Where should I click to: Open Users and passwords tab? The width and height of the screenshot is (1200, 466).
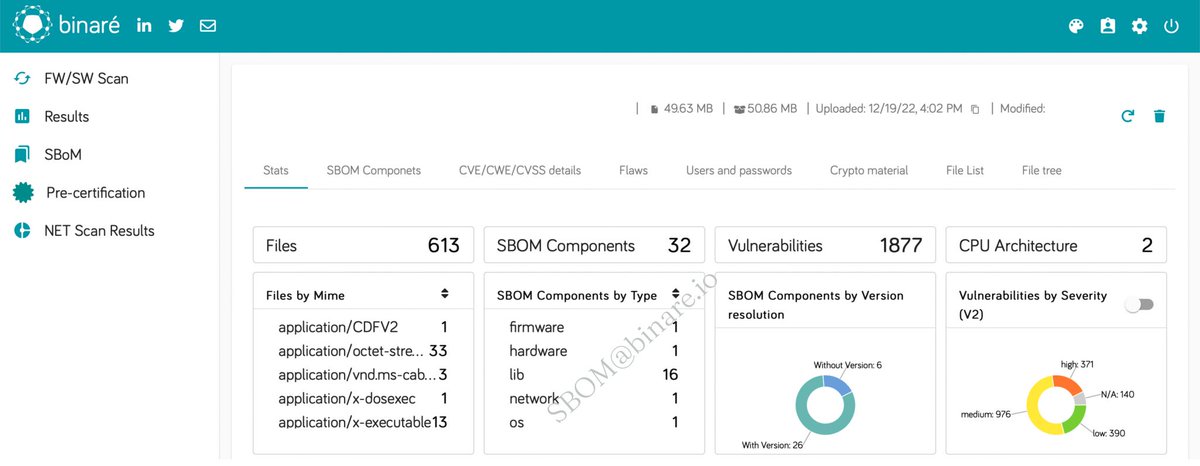[739, 171]
